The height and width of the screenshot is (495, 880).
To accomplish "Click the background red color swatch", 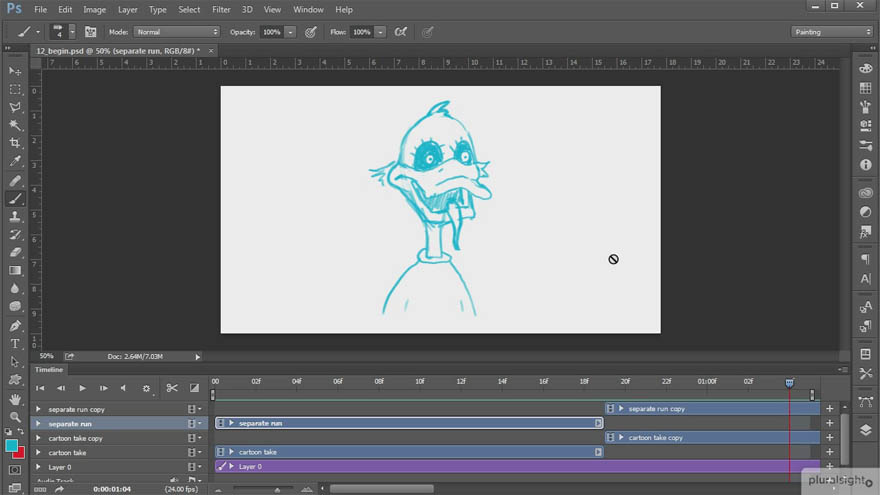I will coord(21,454).
